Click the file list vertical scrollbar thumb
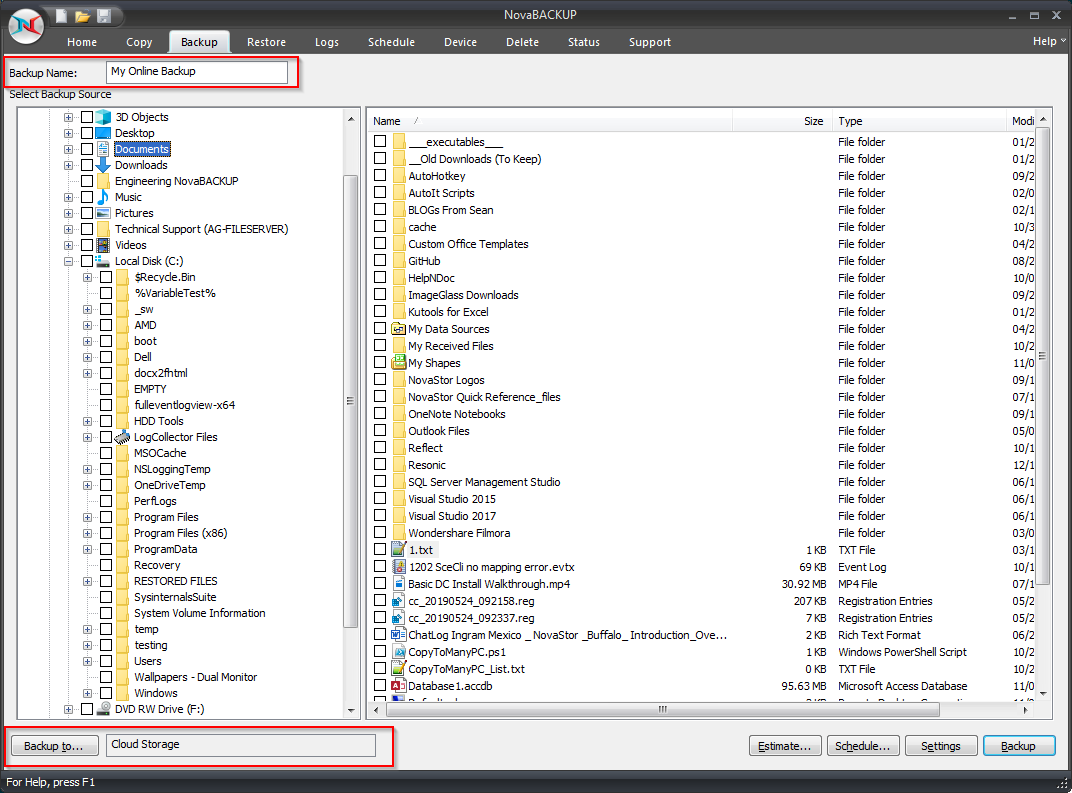1072x793 pixels. click(x=1043, y=356)
